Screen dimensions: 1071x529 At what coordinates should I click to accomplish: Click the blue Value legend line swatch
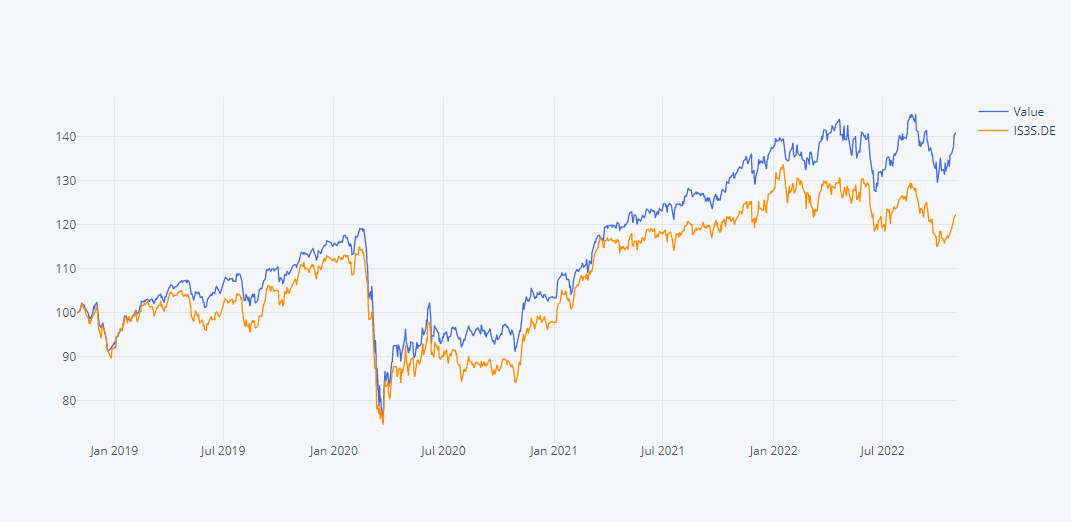993,112
